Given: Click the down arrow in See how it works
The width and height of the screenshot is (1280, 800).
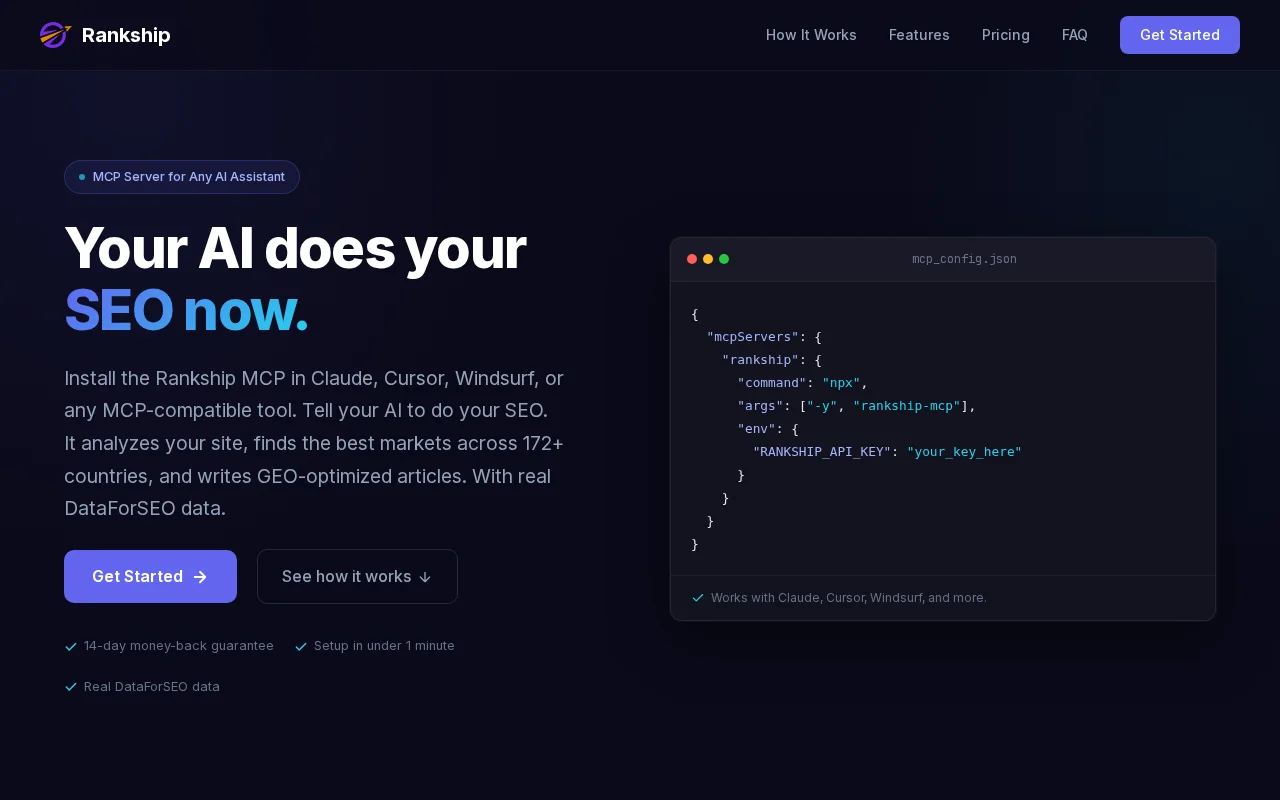Looking at the screenshot, I should pos(425,577).
